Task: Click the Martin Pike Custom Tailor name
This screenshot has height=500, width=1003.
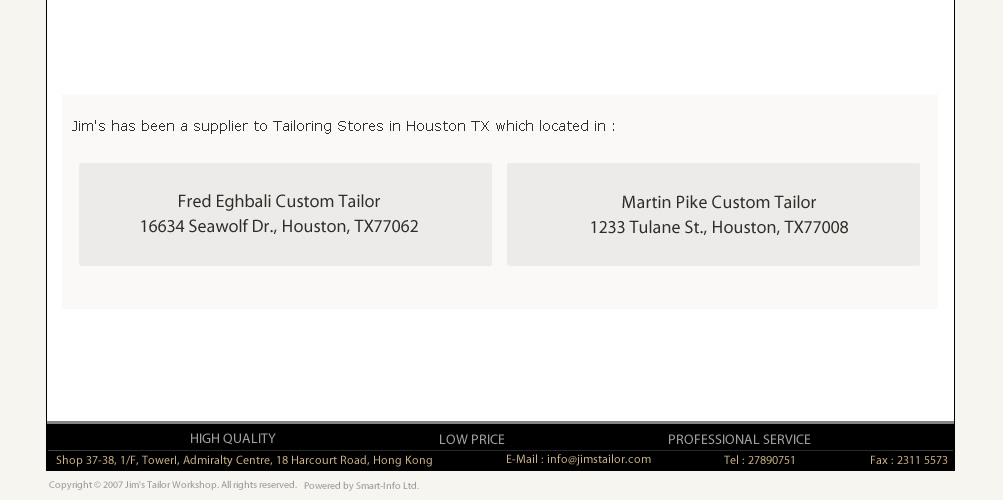Action: click(718, 203)
